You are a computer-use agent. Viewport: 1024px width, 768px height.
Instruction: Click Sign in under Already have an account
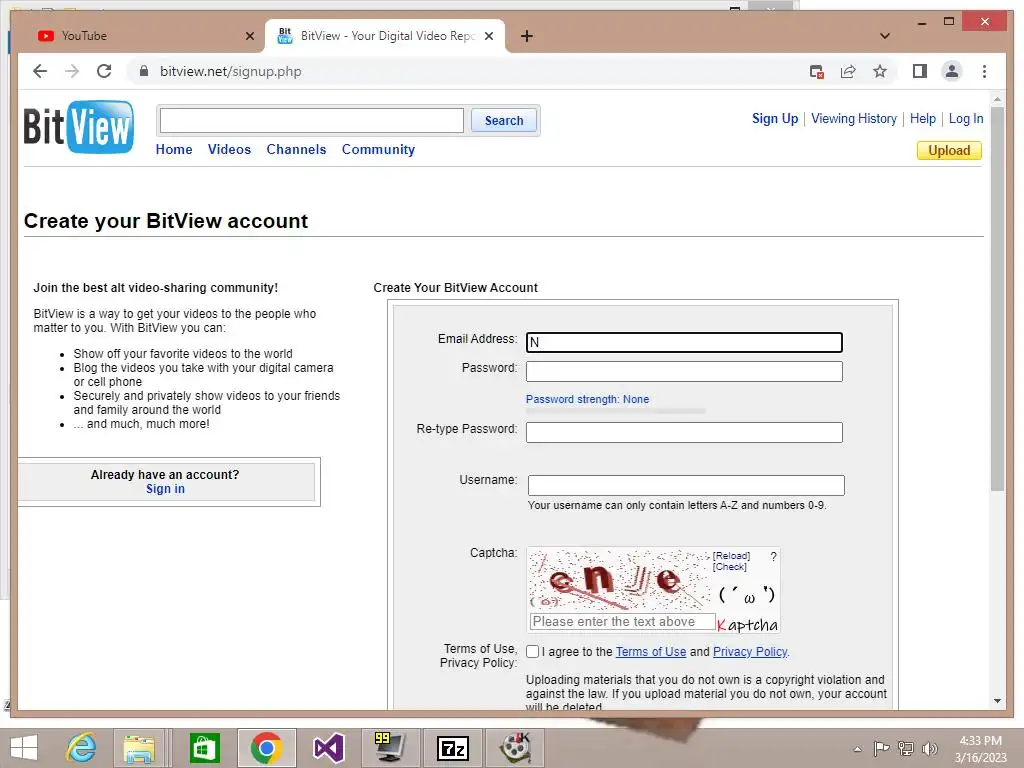[165, 489]
